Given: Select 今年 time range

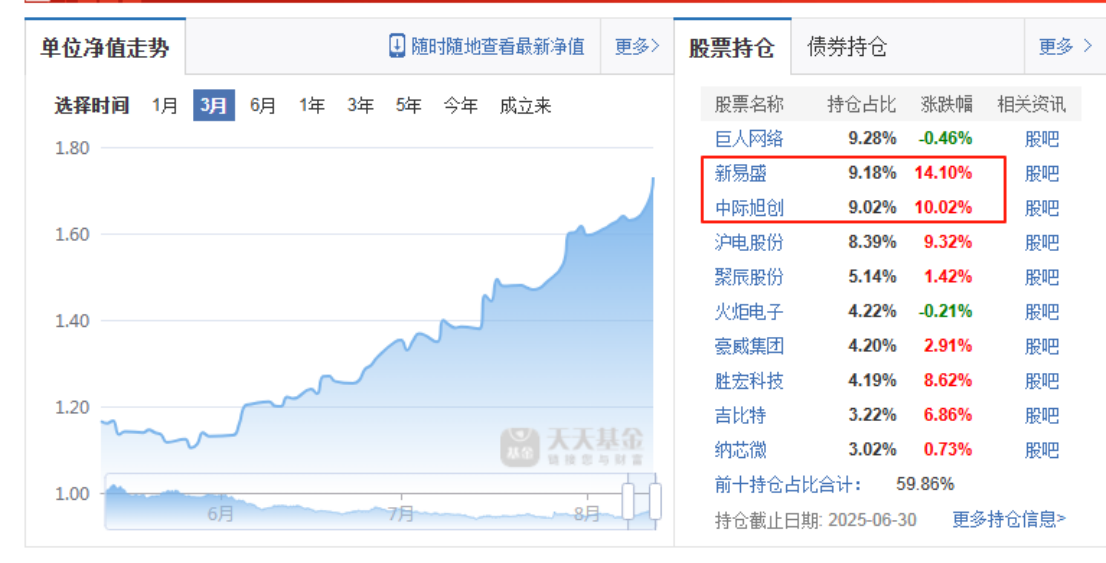Looking at the screenshot, I should 461,106.
